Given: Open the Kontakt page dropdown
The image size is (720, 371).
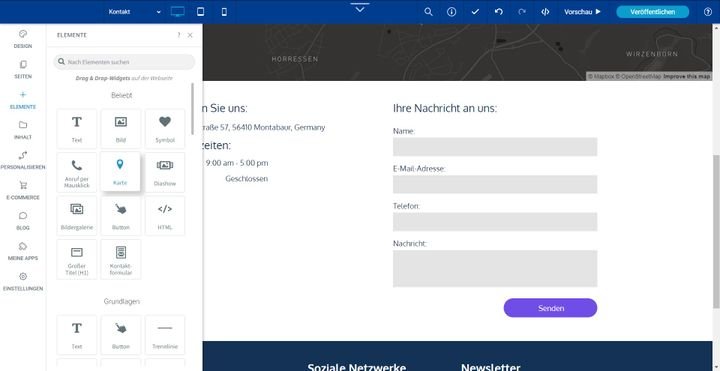Looking at the screenshot, I should 135,12.
